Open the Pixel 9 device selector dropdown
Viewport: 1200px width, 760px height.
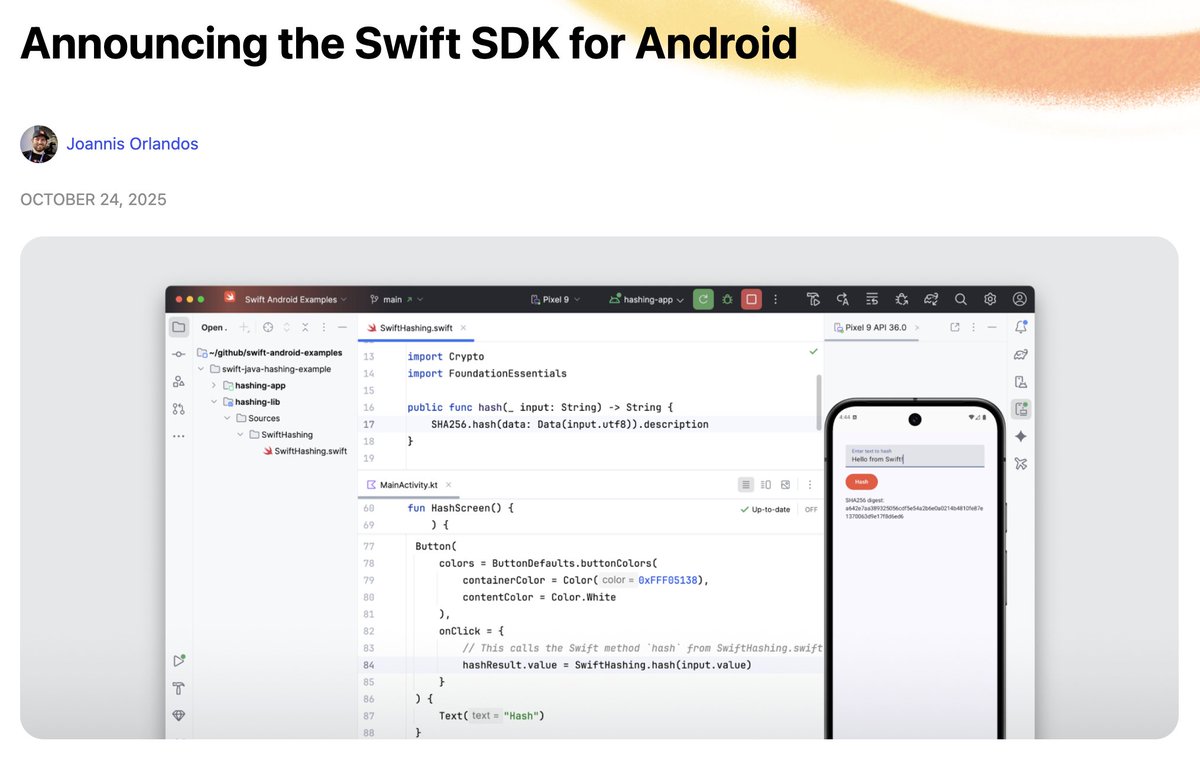pyautogui.click(x=554, y=299)
